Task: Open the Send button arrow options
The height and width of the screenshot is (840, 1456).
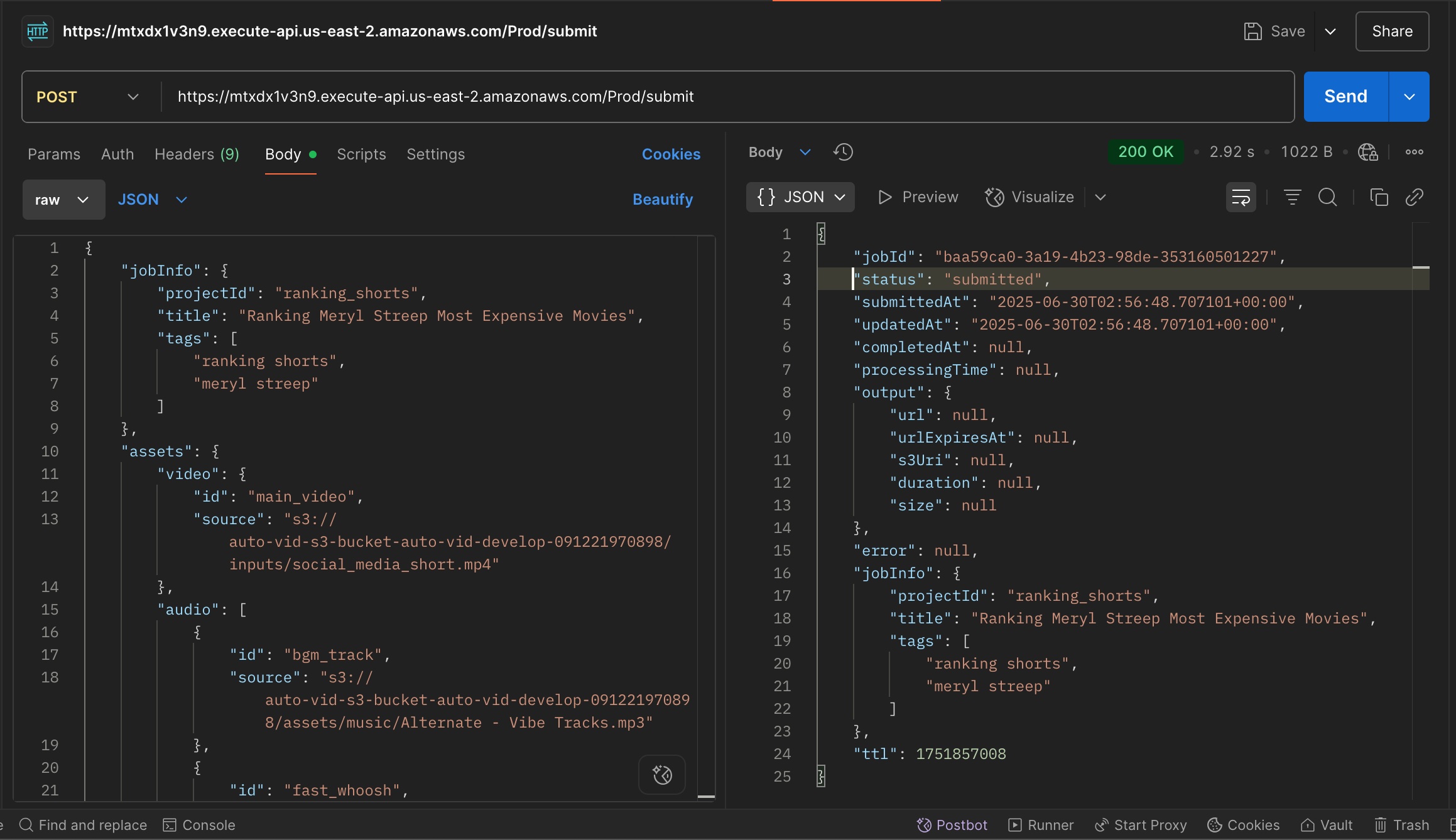Action: (x=1409, y=97)
